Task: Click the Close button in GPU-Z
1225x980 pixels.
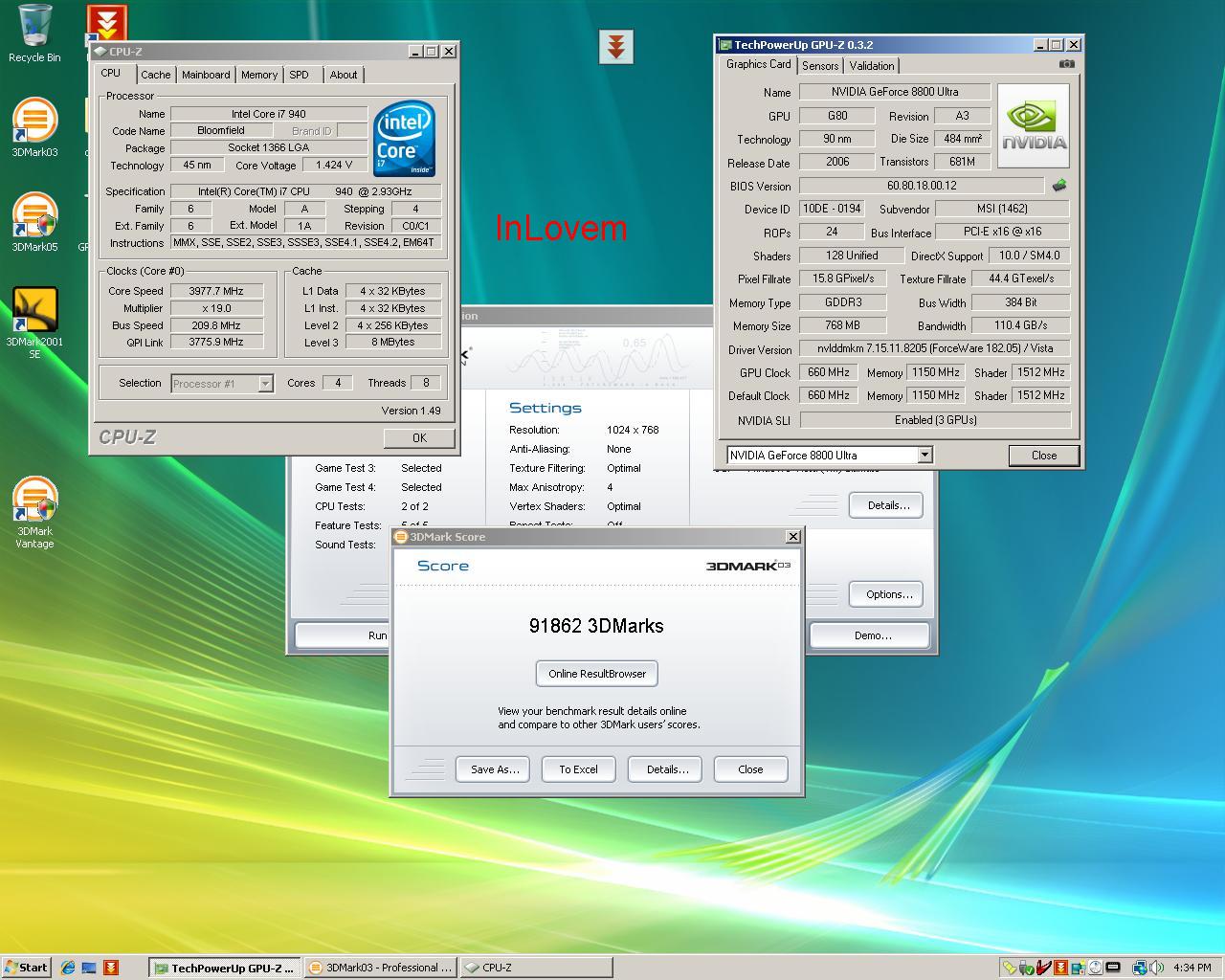Action: [1044, 456]
